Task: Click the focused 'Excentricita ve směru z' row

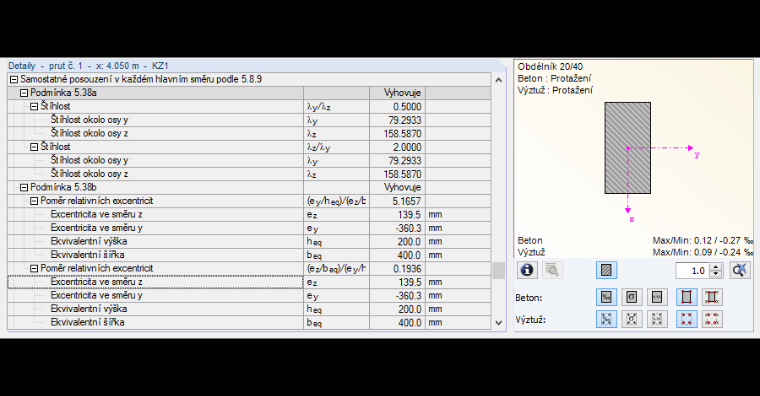Action: click(x=156, y=282)
